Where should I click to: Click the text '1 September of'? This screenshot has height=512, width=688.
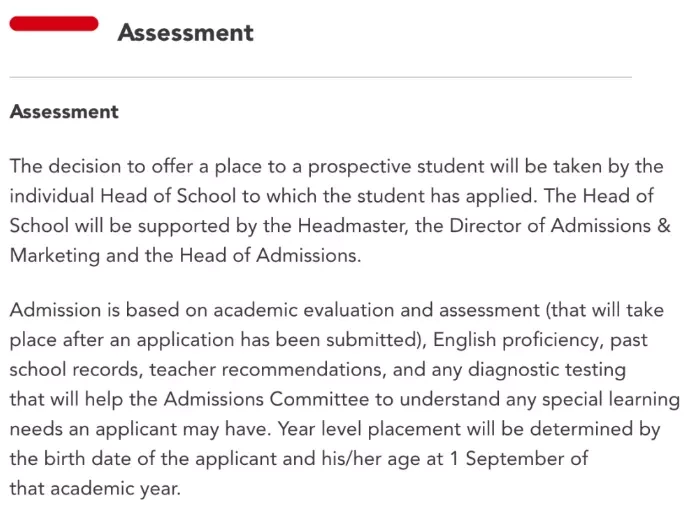click(519, 459)
